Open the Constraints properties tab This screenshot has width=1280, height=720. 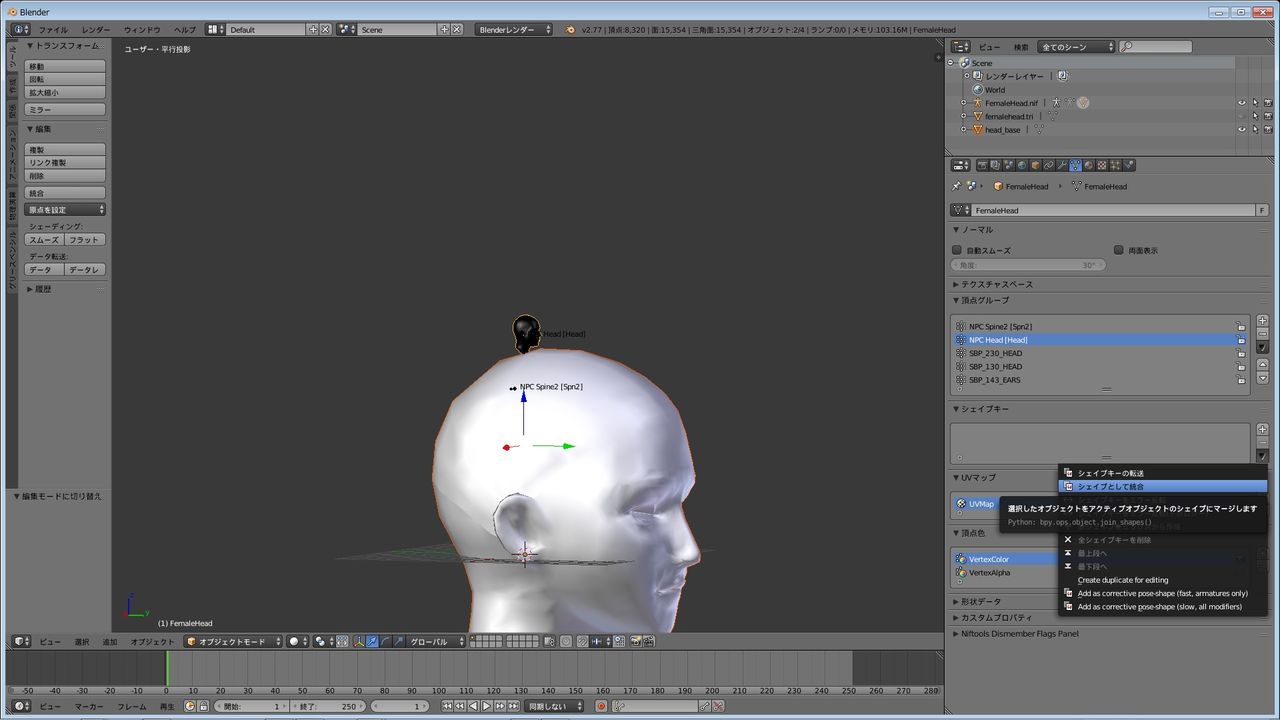(1049, 165)
